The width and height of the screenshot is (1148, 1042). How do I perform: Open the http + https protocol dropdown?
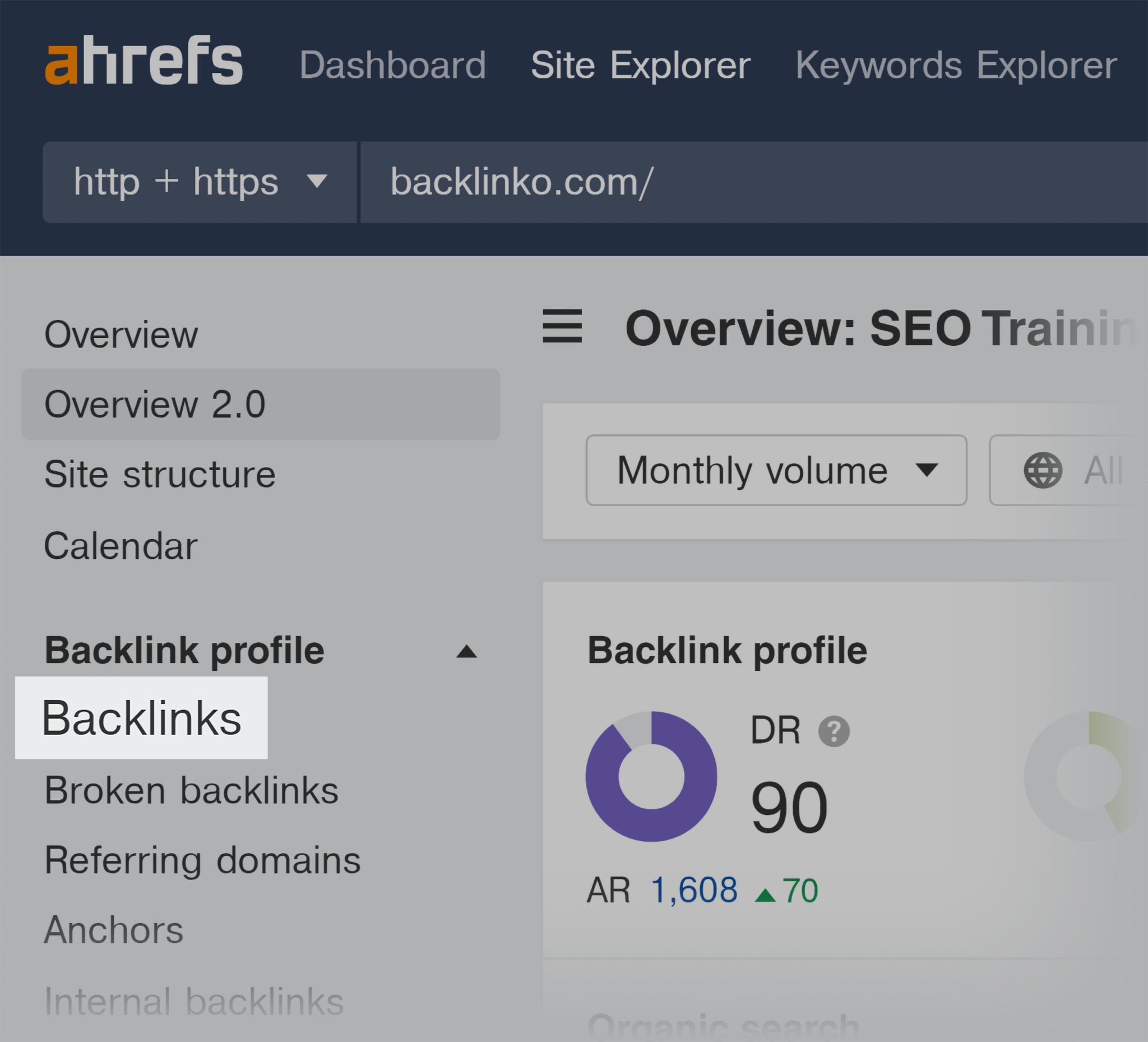(x=200, y=182)
